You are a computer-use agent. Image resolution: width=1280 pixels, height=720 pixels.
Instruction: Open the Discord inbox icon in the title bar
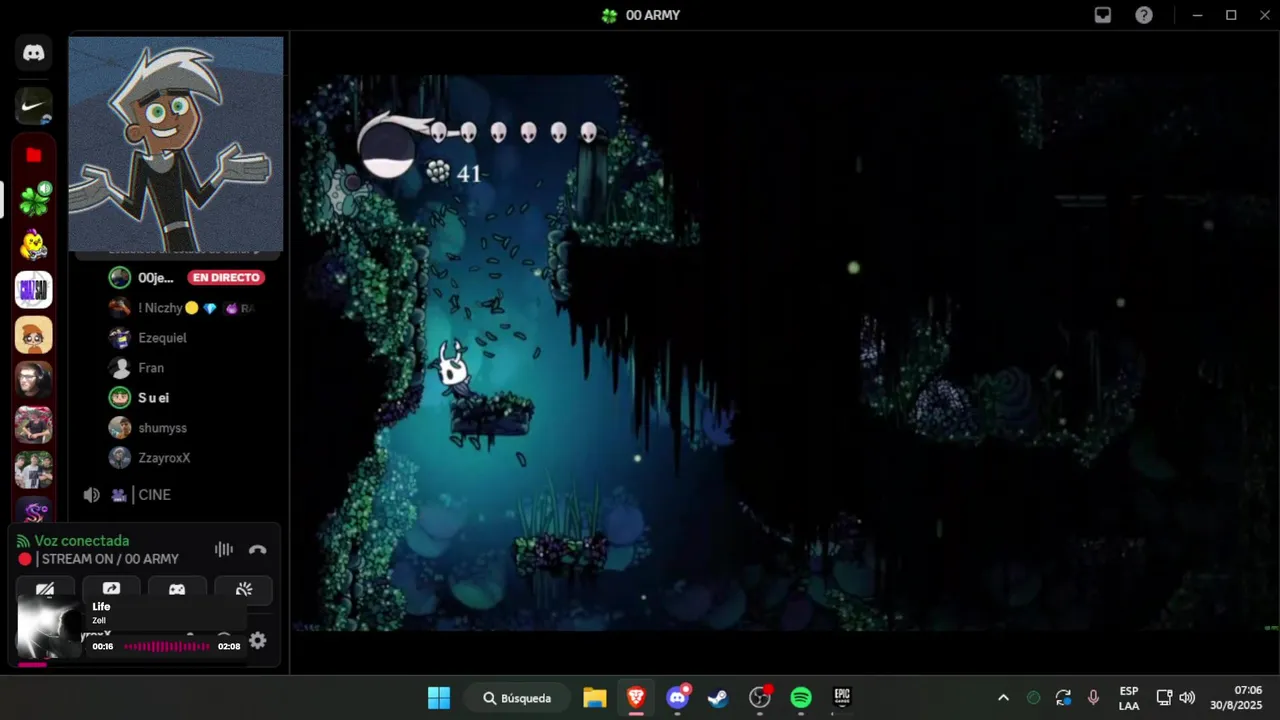[x=1103, y=15]
